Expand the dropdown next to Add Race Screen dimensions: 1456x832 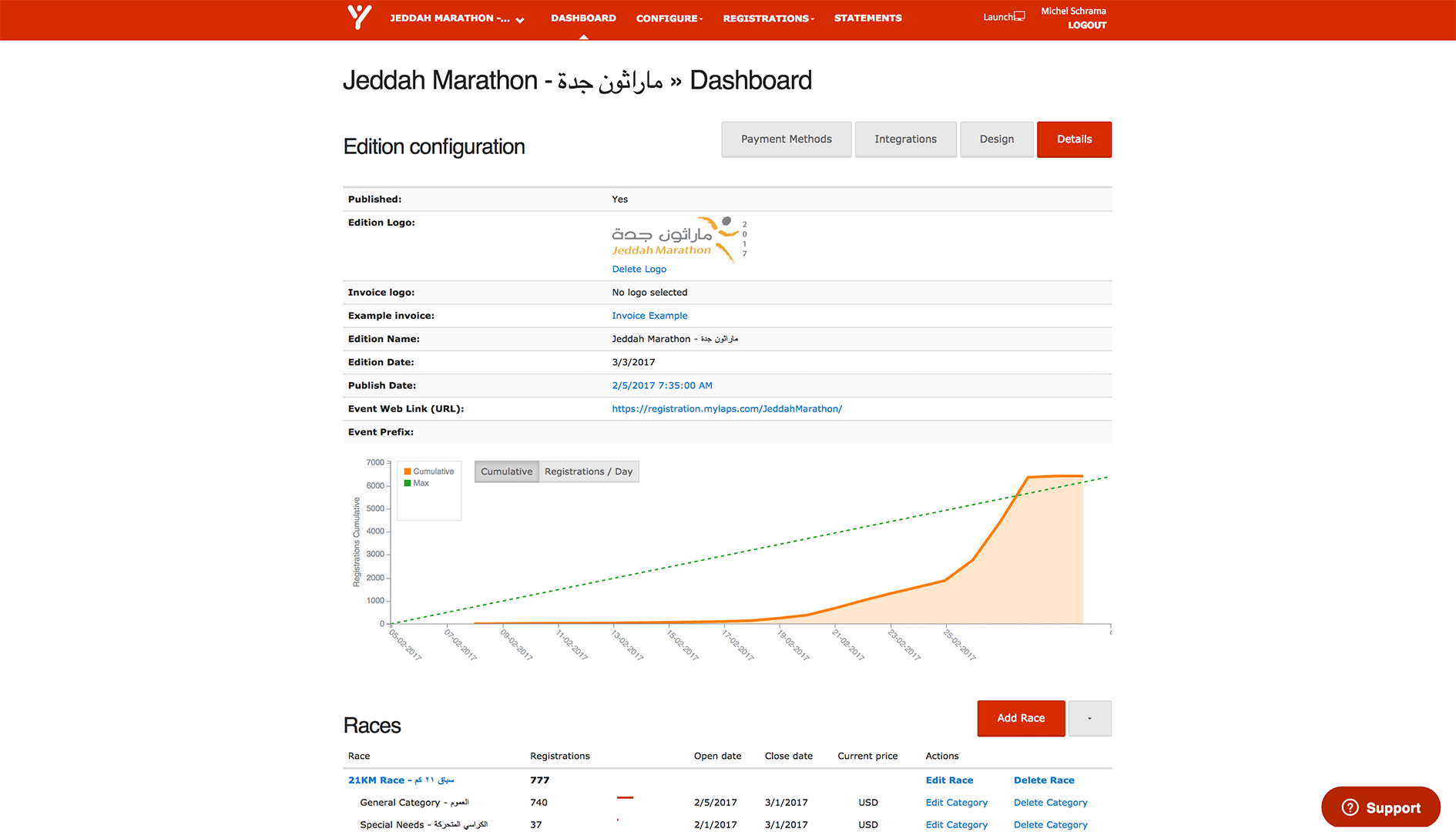pyautogui.click(x=1089, y=718)
